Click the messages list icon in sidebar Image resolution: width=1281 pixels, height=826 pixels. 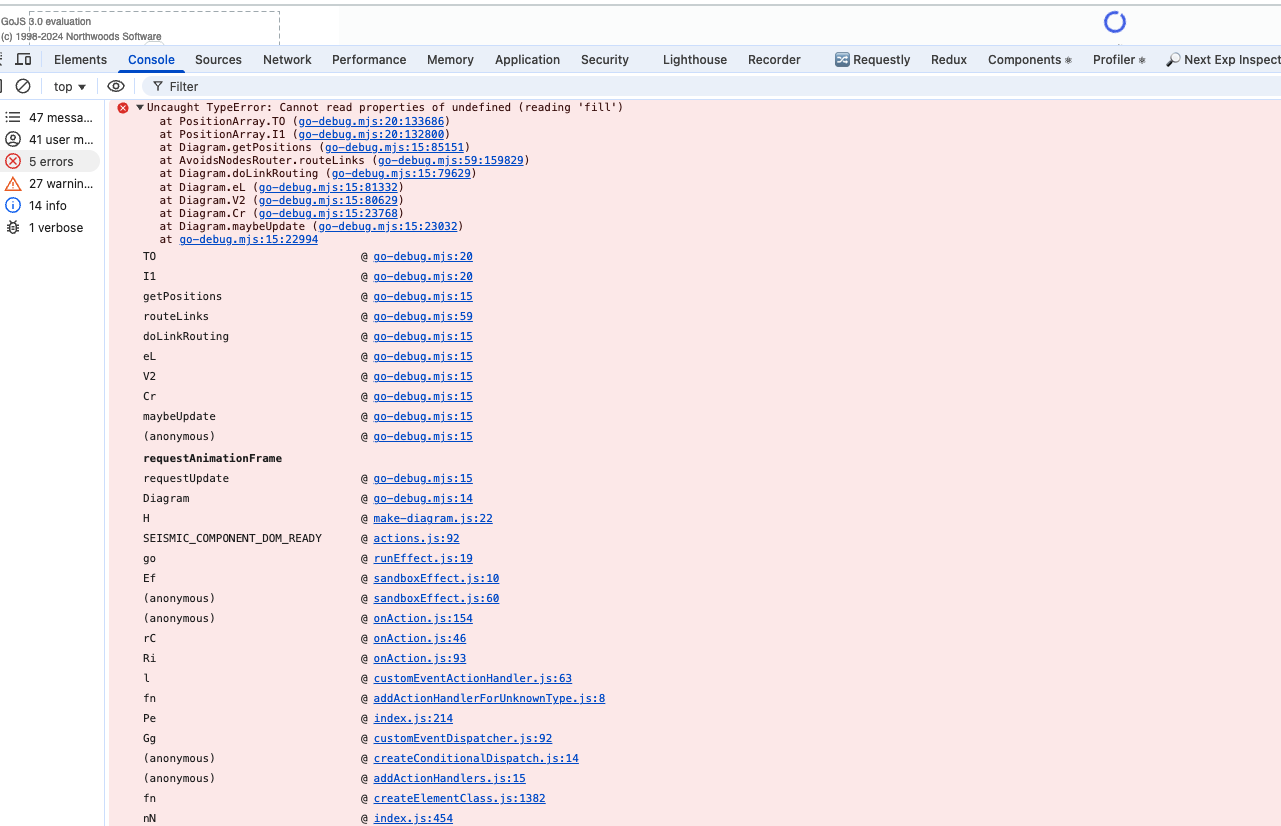[13, 118]
